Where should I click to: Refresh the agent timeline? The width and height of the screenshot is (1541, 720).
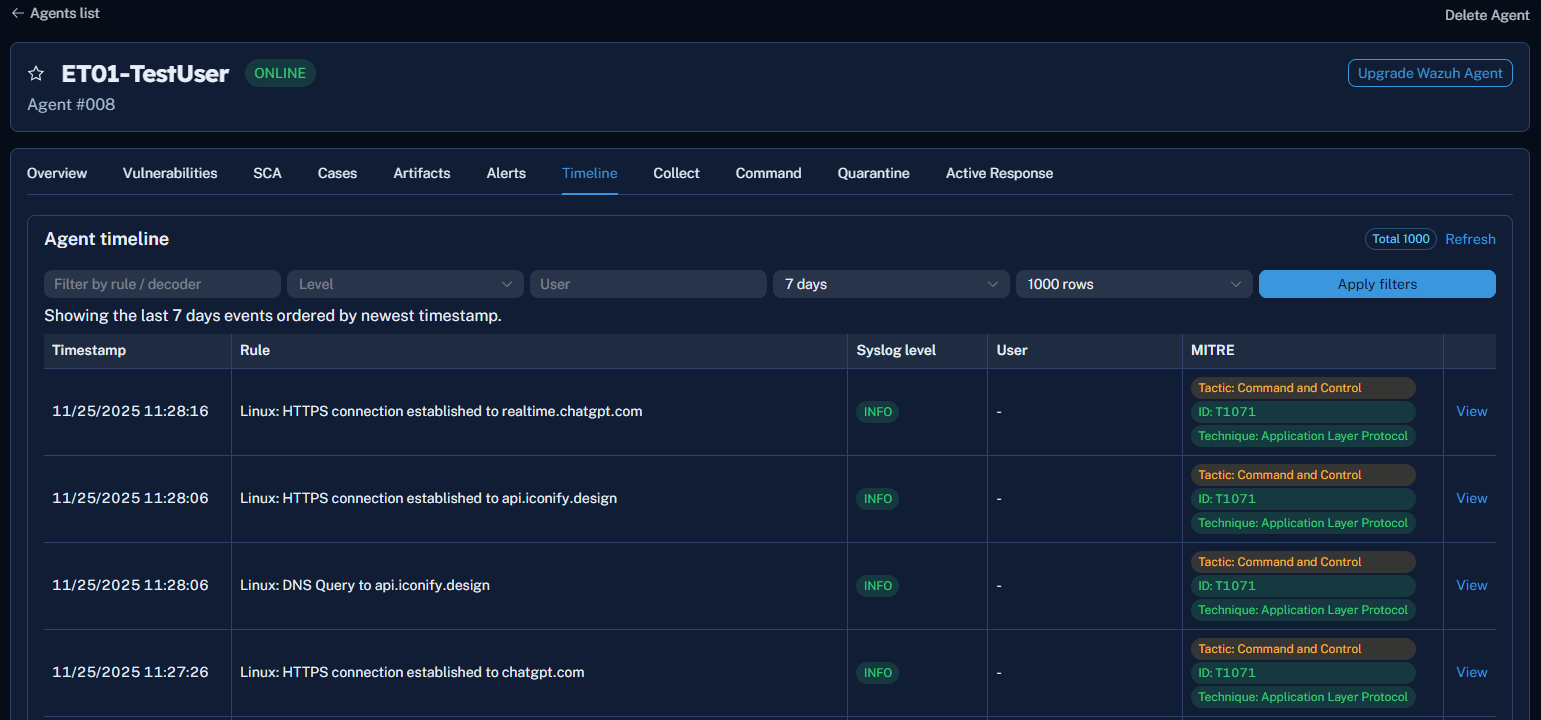pyautogui.click(x=1470, y=239)
